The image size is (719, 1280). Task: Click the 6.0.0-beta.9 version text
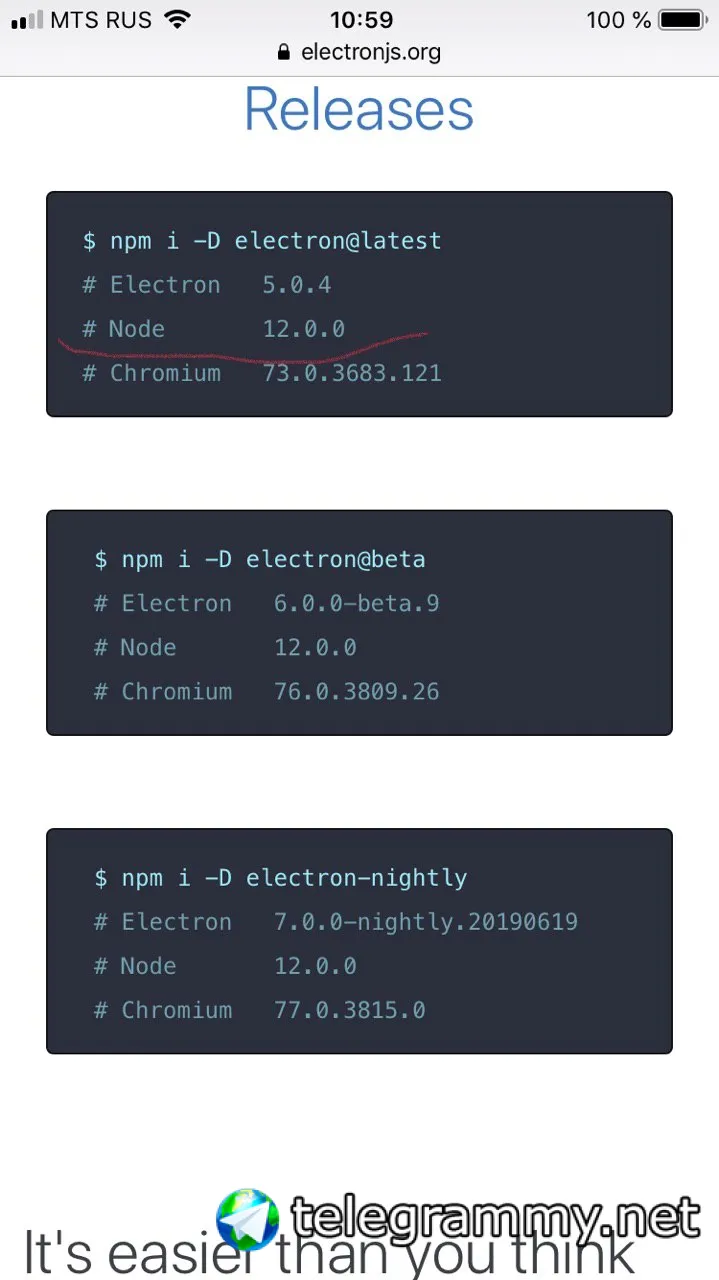(x=356, y=603)
